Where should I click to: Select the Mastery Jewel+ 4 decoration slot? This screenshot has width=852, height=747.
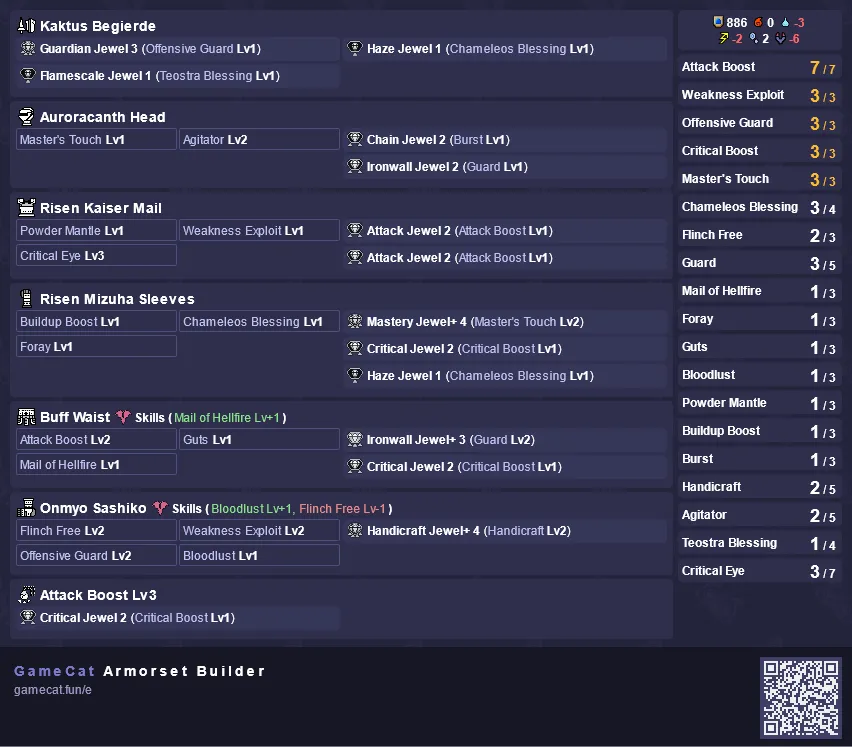point(505,322)
